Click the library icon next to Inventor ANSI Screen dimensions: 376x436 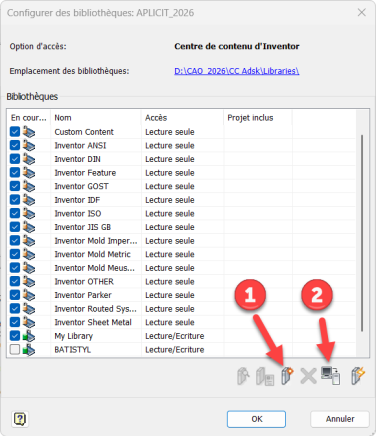(29, 146)
